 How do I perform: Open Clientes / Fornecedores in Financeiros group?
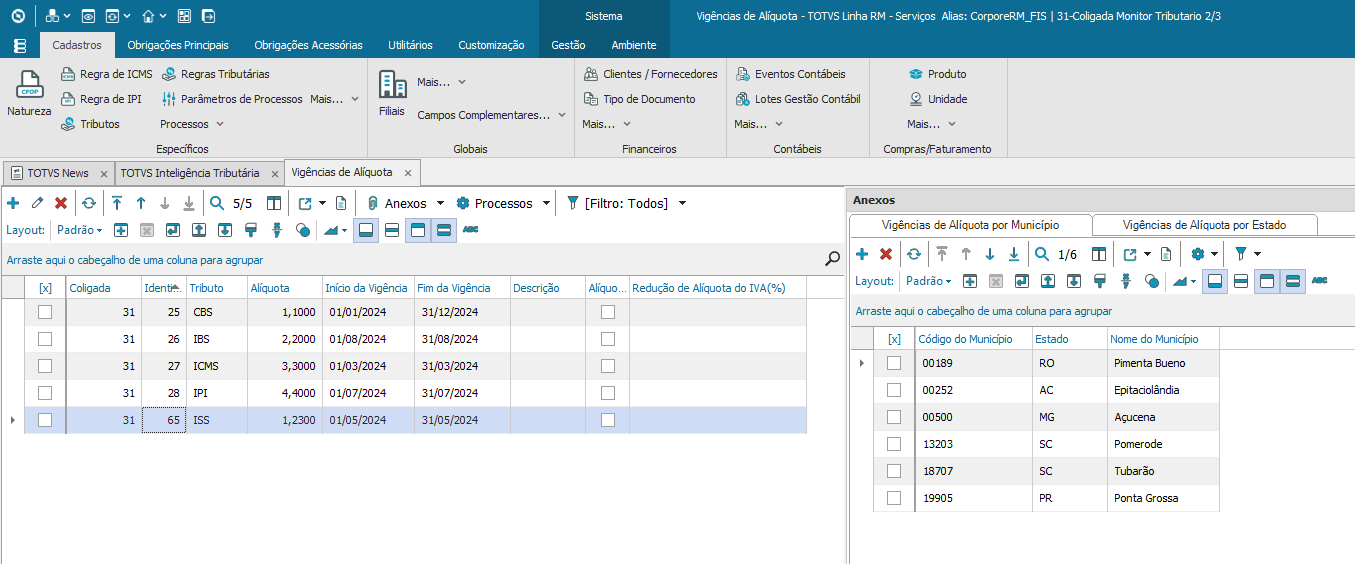650,74
